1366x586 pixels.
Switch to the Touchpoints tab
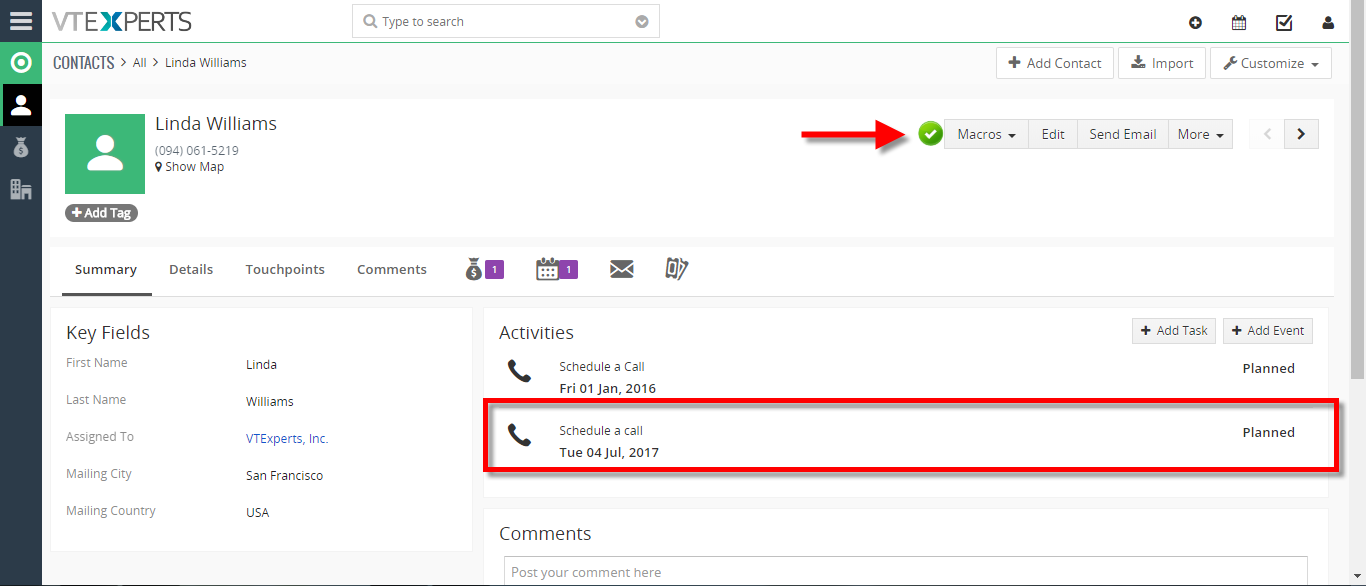(x=285, y=269)
